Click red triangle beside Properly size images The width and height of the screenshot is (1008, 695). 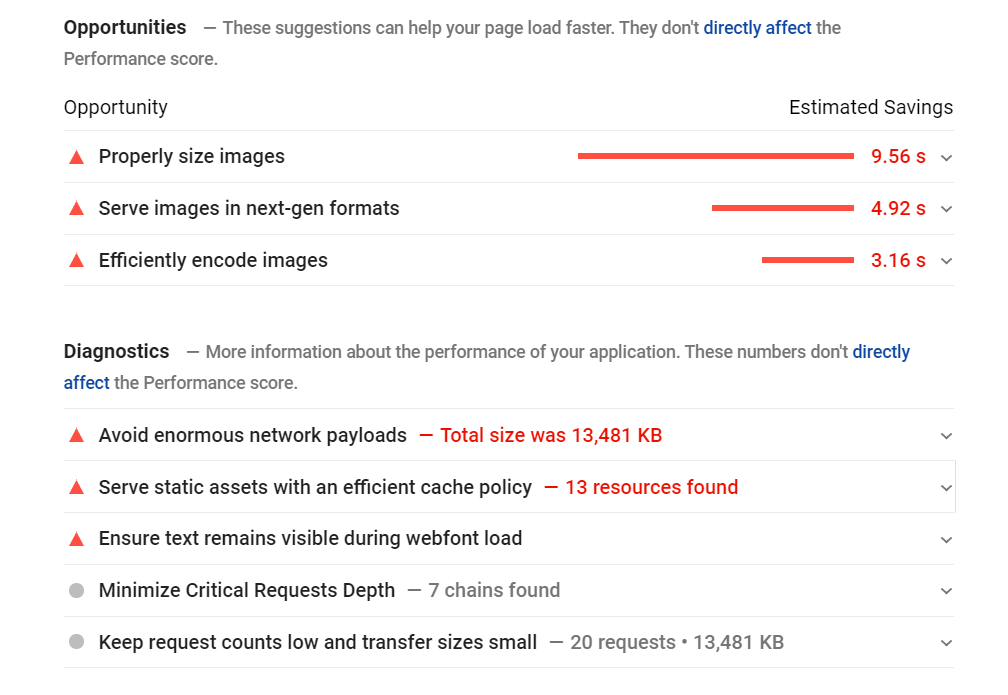coord(76,157)
